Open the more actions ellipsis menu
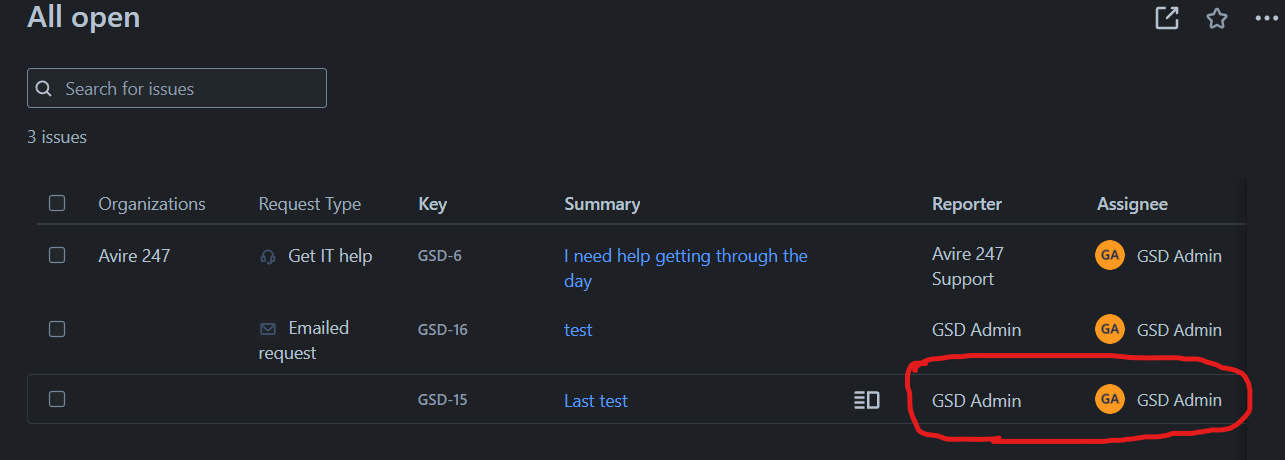1285x460 pixels. point(1267,18)
